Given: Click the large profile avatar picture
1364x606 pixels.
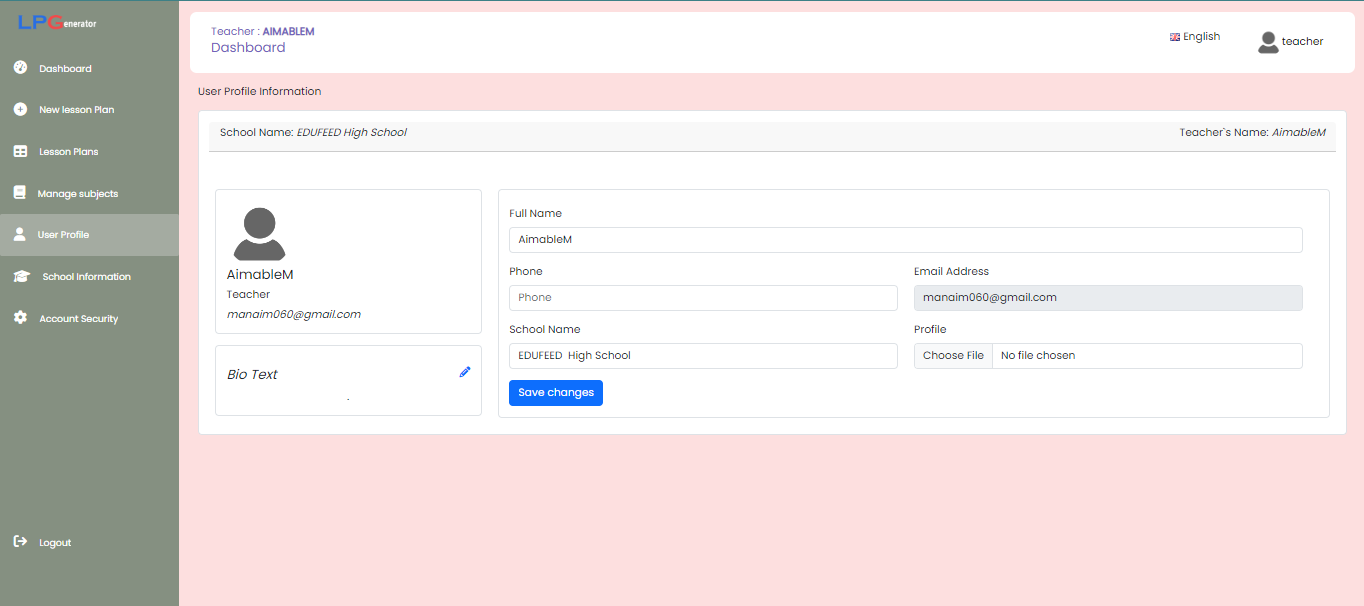Looking at the screenshot, I should pos(259,234).
